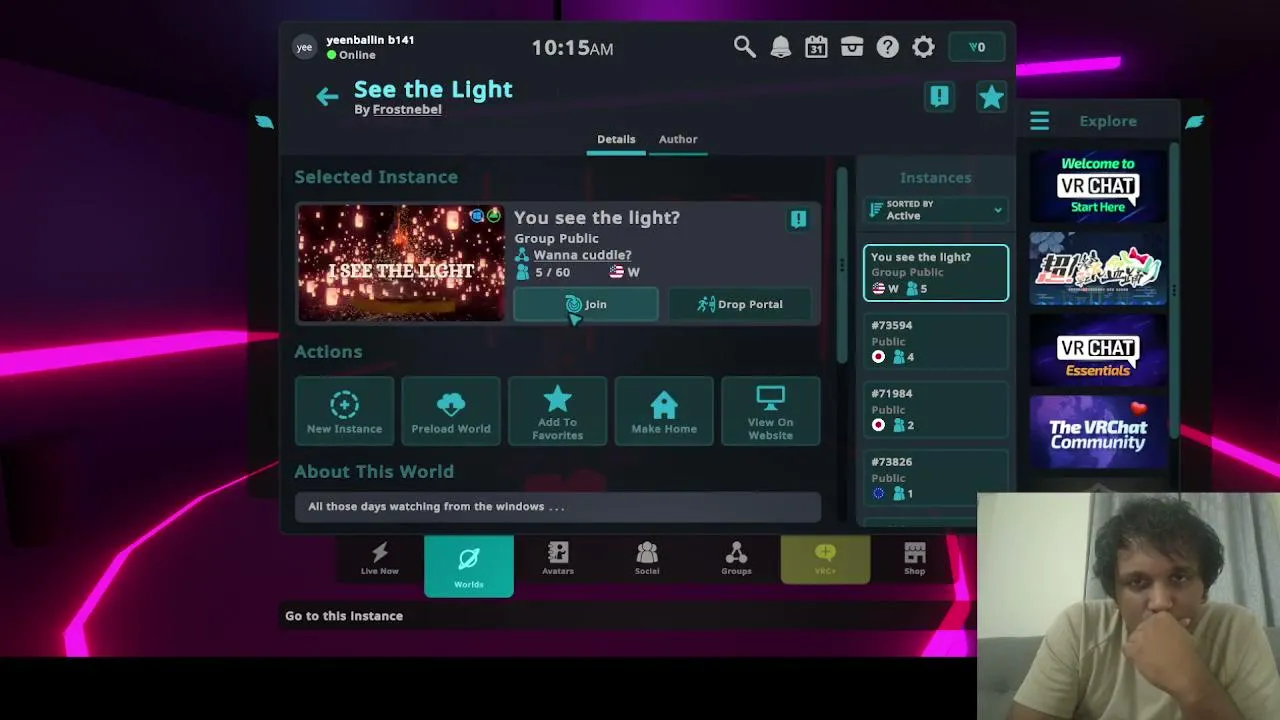
Task: Open the notifications bell
Action: 781,47
